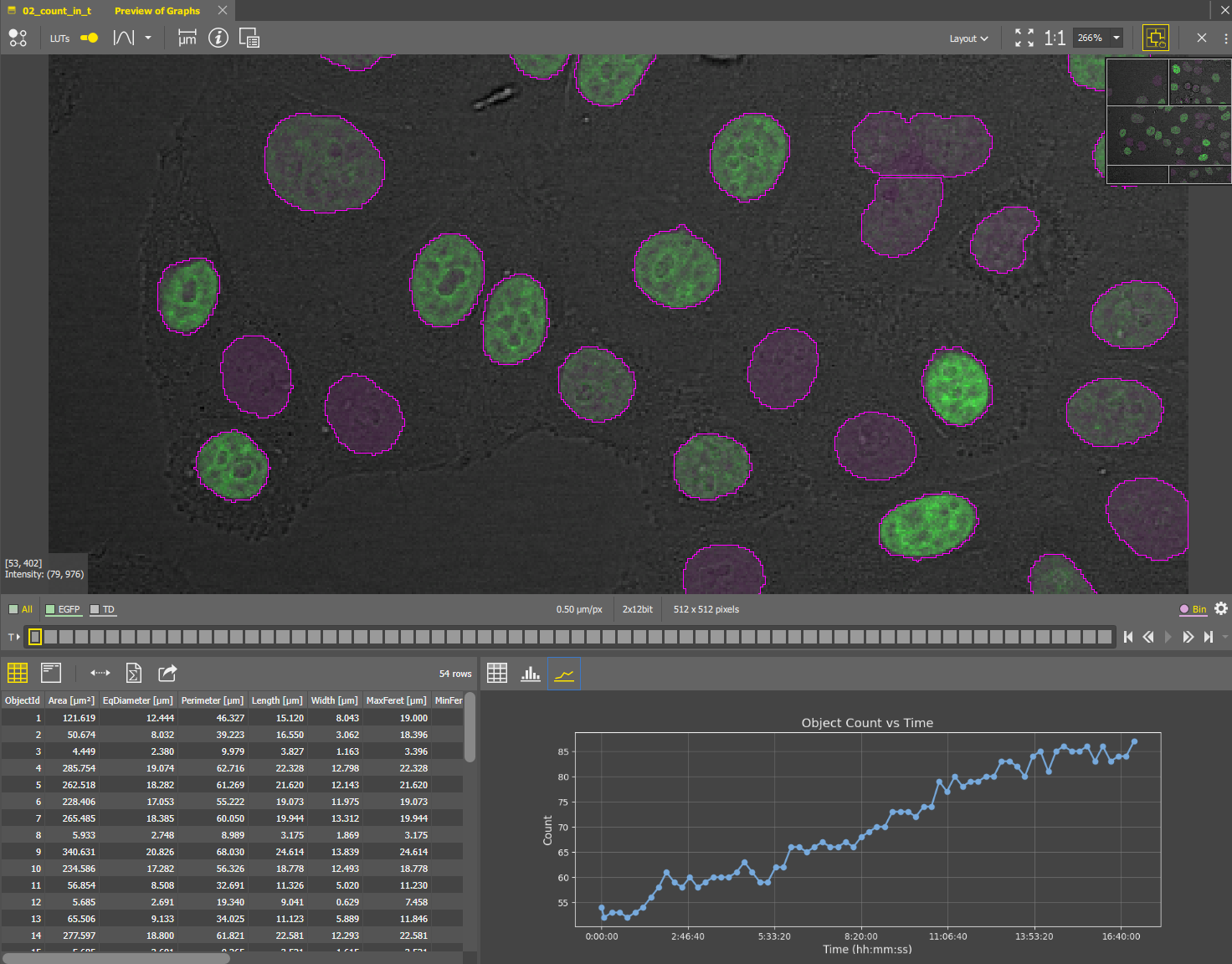Select the Preview of Graphs tab
1232x964 pixels.
(157, 11)
